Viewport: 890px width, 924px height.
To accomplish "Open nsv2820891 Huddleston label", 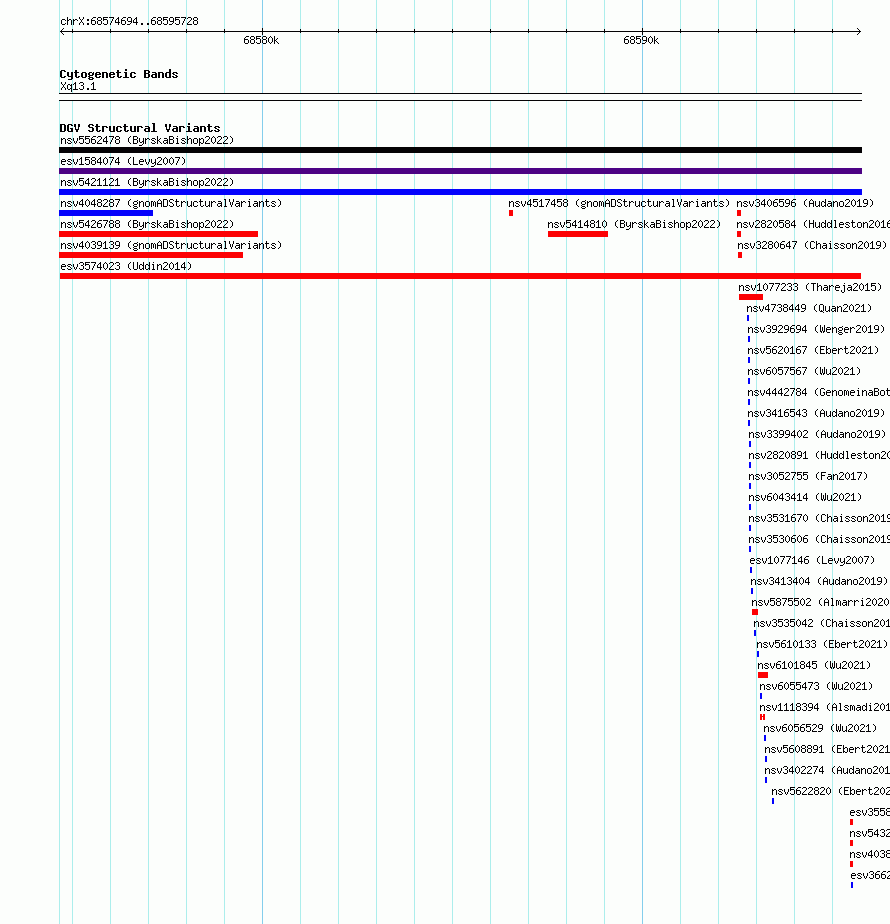I will (819, 456).
